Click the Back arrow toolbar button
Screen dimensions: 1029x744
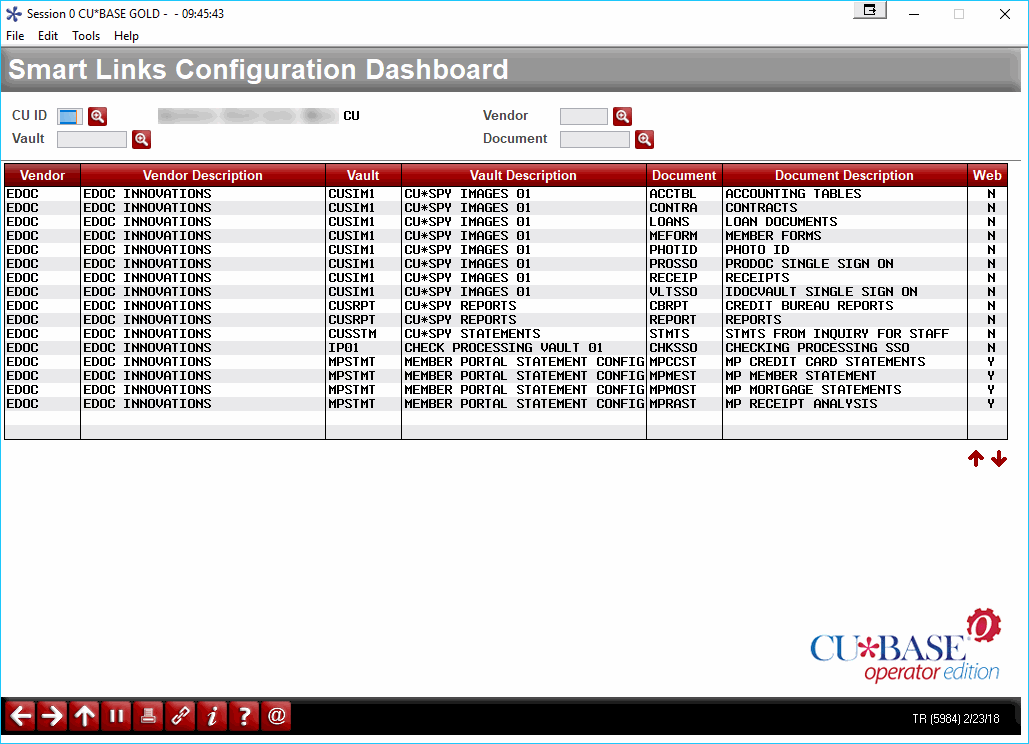point(20,716)
